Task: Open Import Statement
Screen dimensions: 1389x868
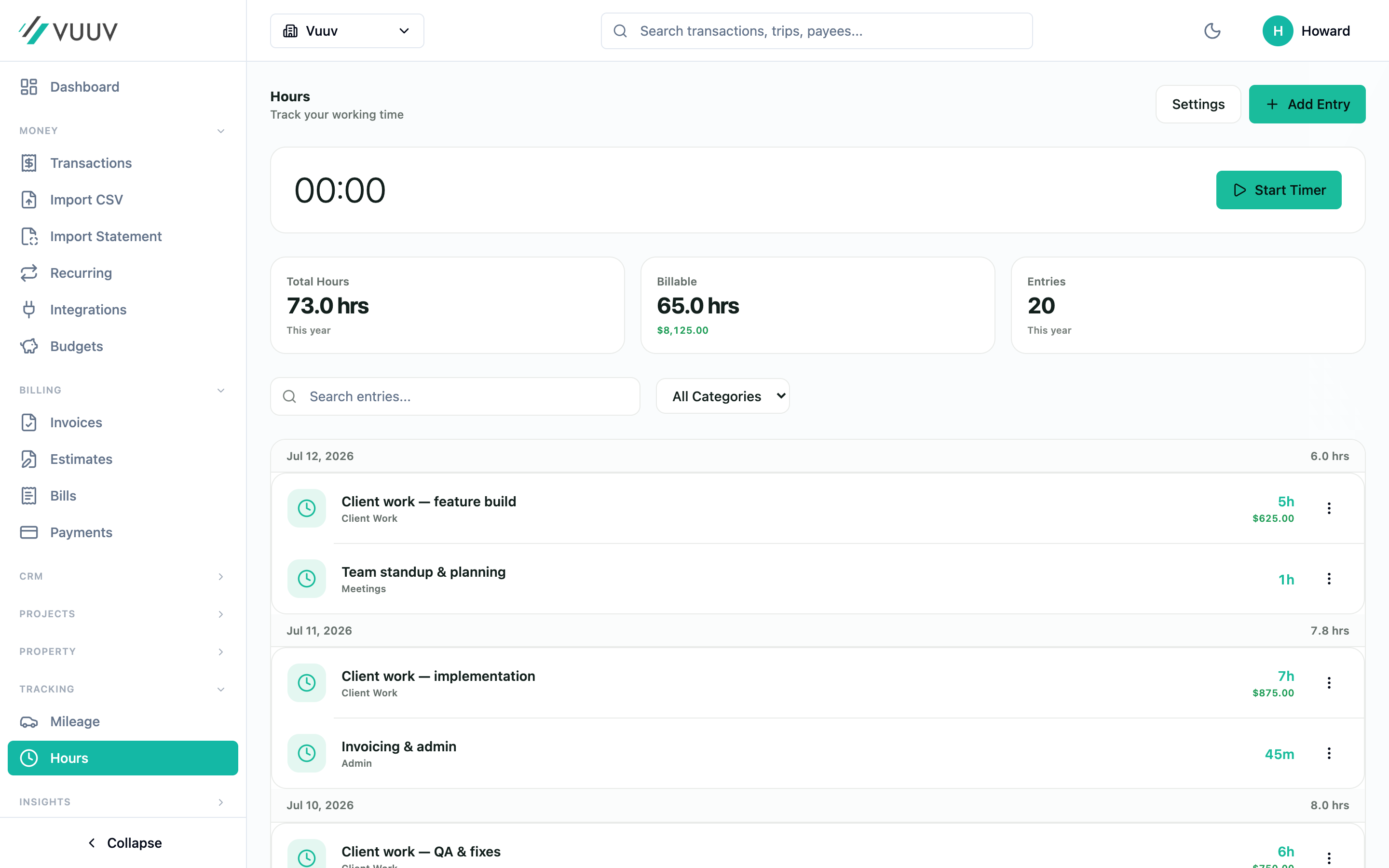Action: click(x=123, y=236)
